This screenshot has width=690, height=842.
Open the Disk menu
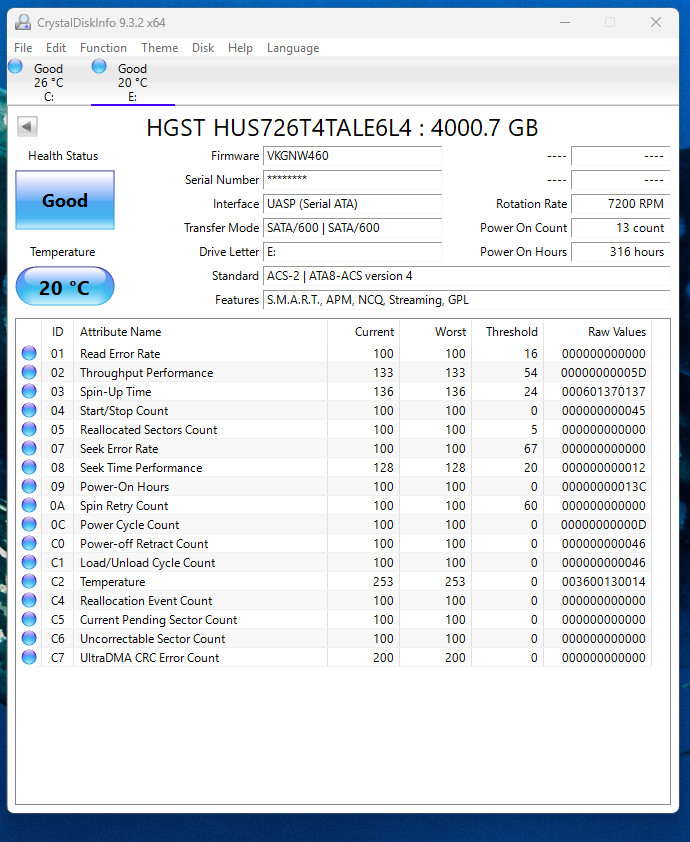203,48
